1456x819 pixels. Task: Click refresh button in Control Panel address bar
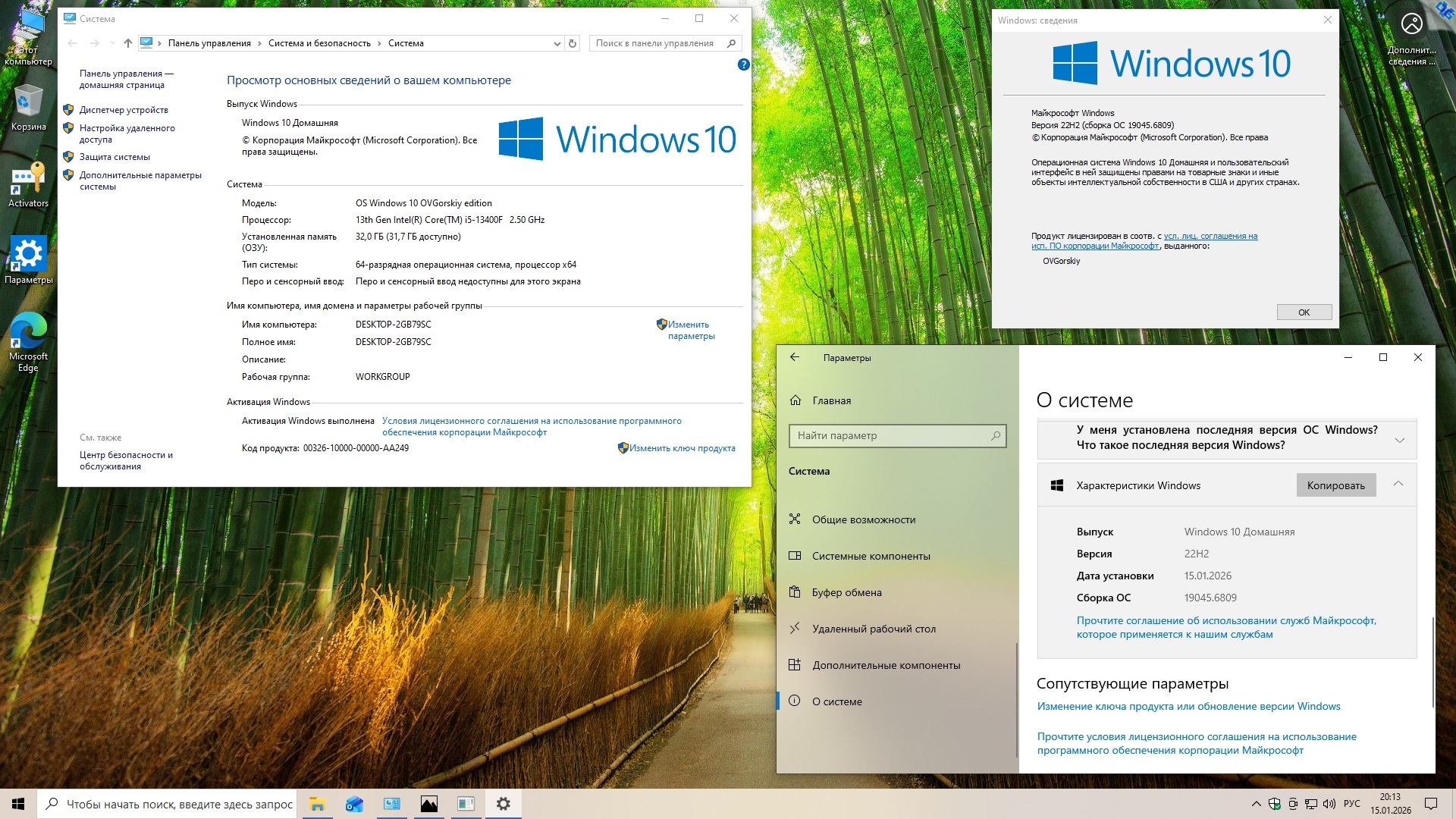point(573,43)
